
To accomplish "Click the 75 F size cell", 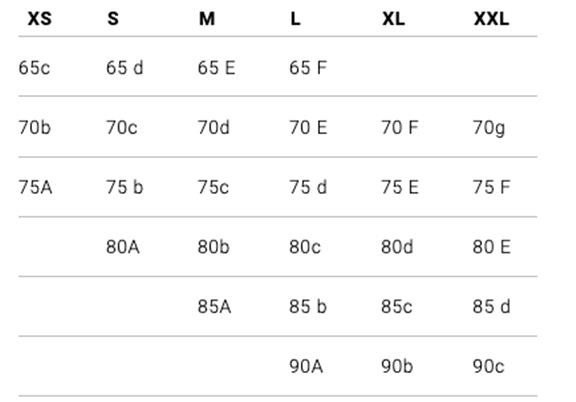I will [492, 187].
